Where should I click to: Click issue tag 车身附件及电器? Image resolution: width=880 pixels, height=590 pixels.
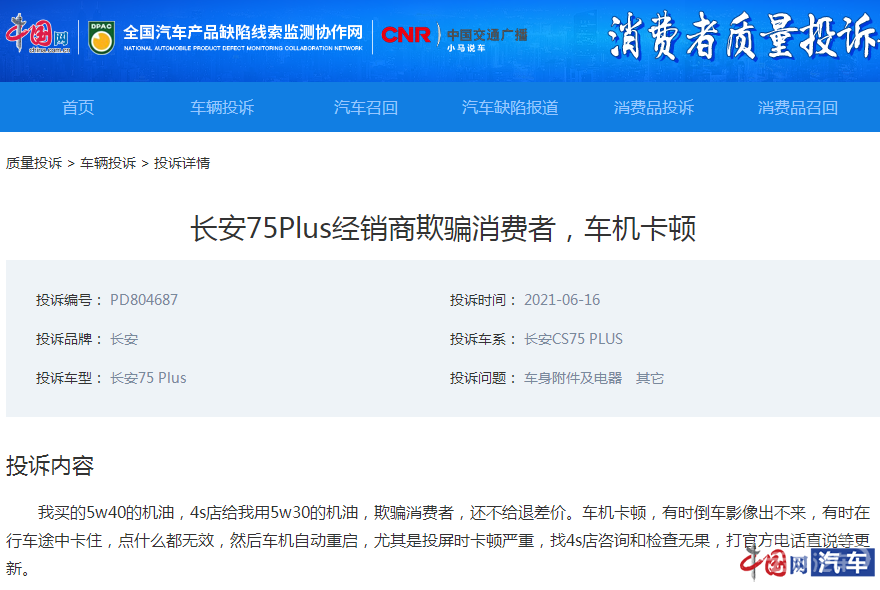[x=573, y=378]
